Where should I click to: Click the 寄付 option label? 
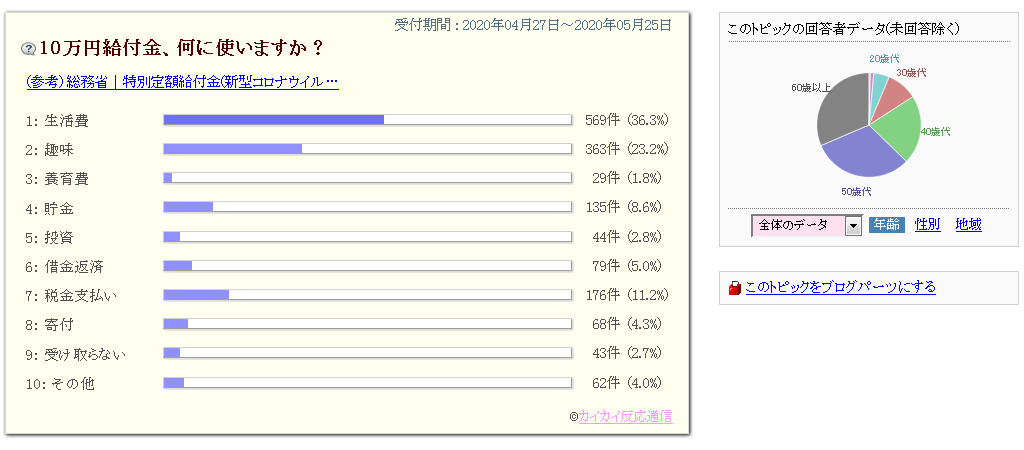pos(59,325)
